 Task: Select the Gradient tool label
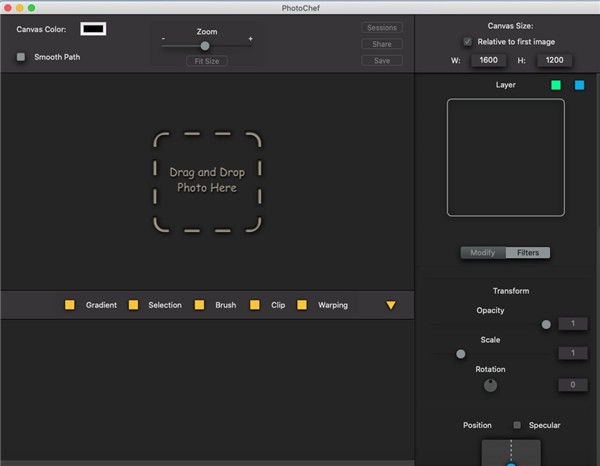coord(101,305)
